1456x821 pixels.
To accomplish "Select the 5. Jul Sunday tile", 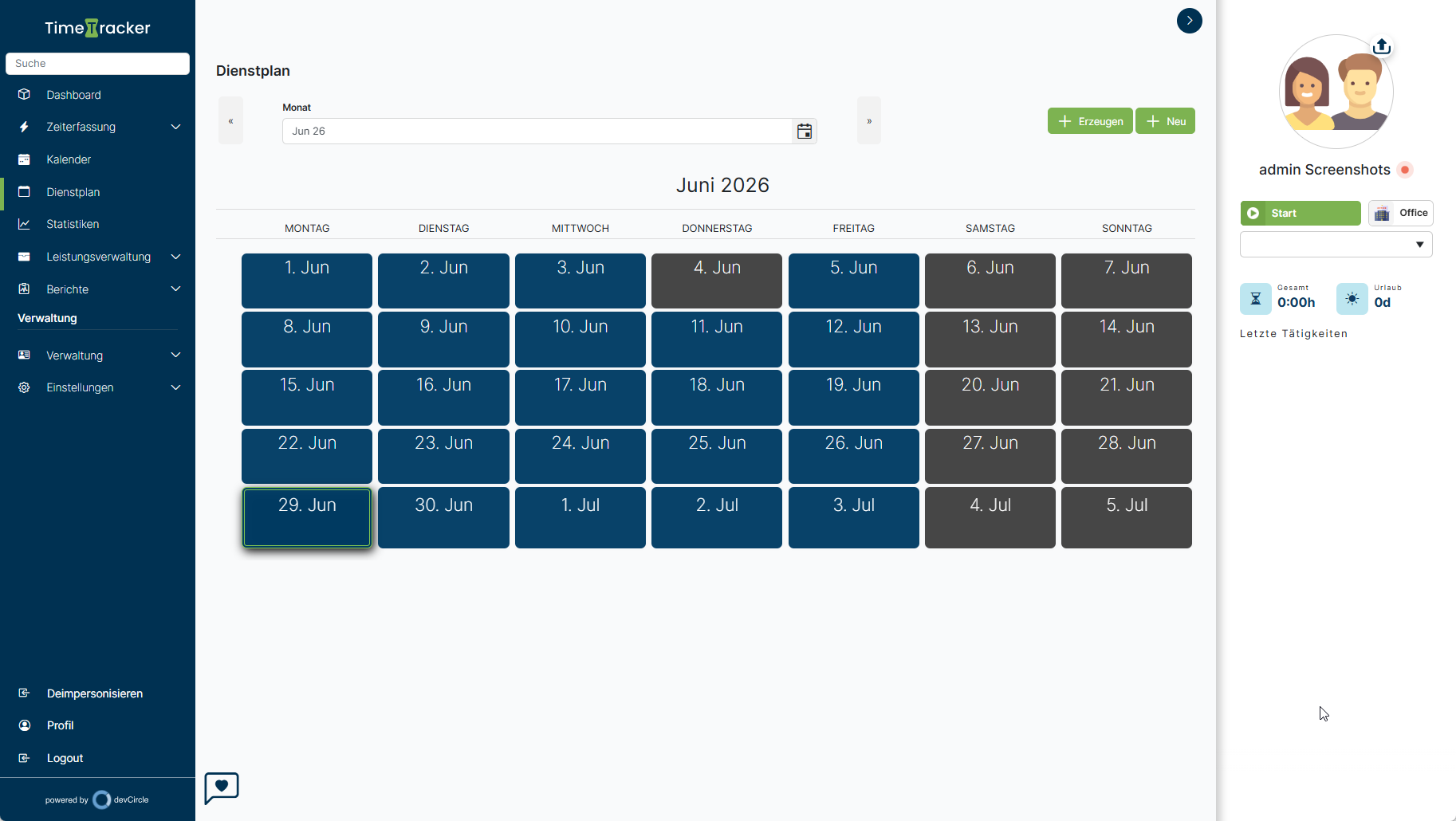I will click(x=1127, y=518).
